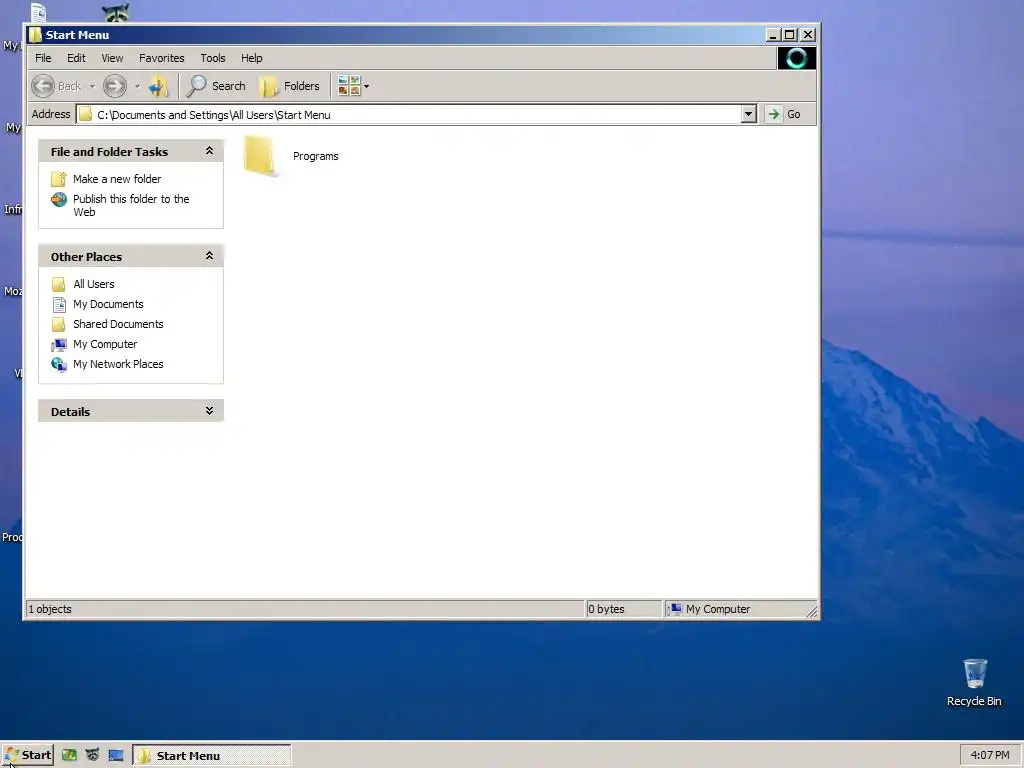1024x768 pixels.
Task: Collapse the File and Folder Tasks panel
Action: pos(210,151)
